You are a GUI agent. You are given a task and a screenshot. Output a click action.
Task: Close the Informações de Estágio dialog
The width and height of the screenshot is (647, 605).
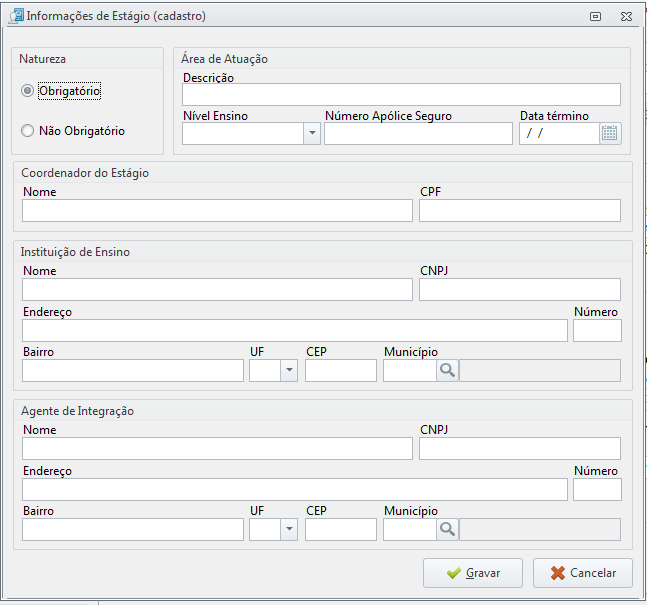click(x=626, y=17)
